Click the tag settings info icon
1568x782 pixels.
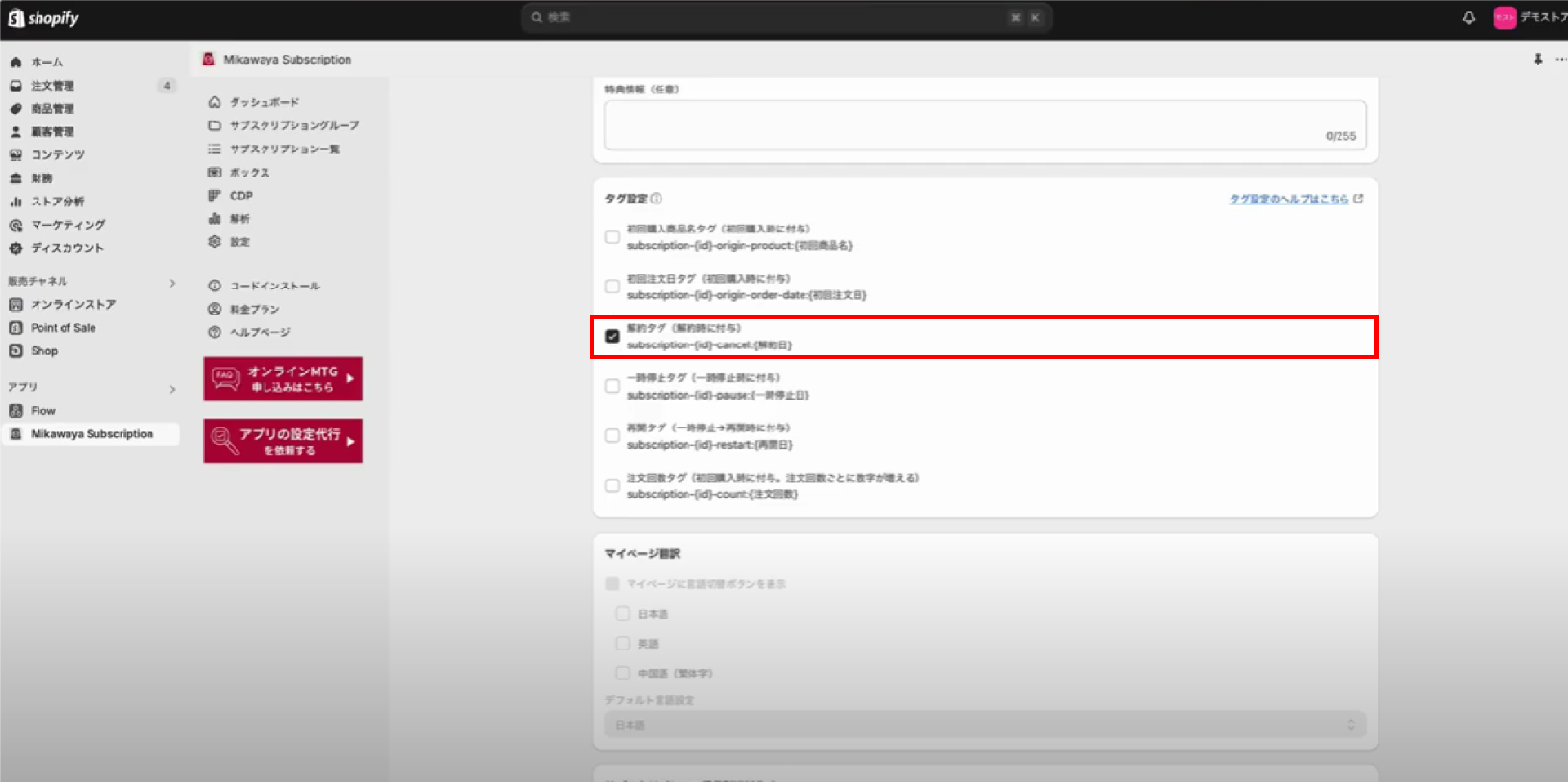coord(657,199)
